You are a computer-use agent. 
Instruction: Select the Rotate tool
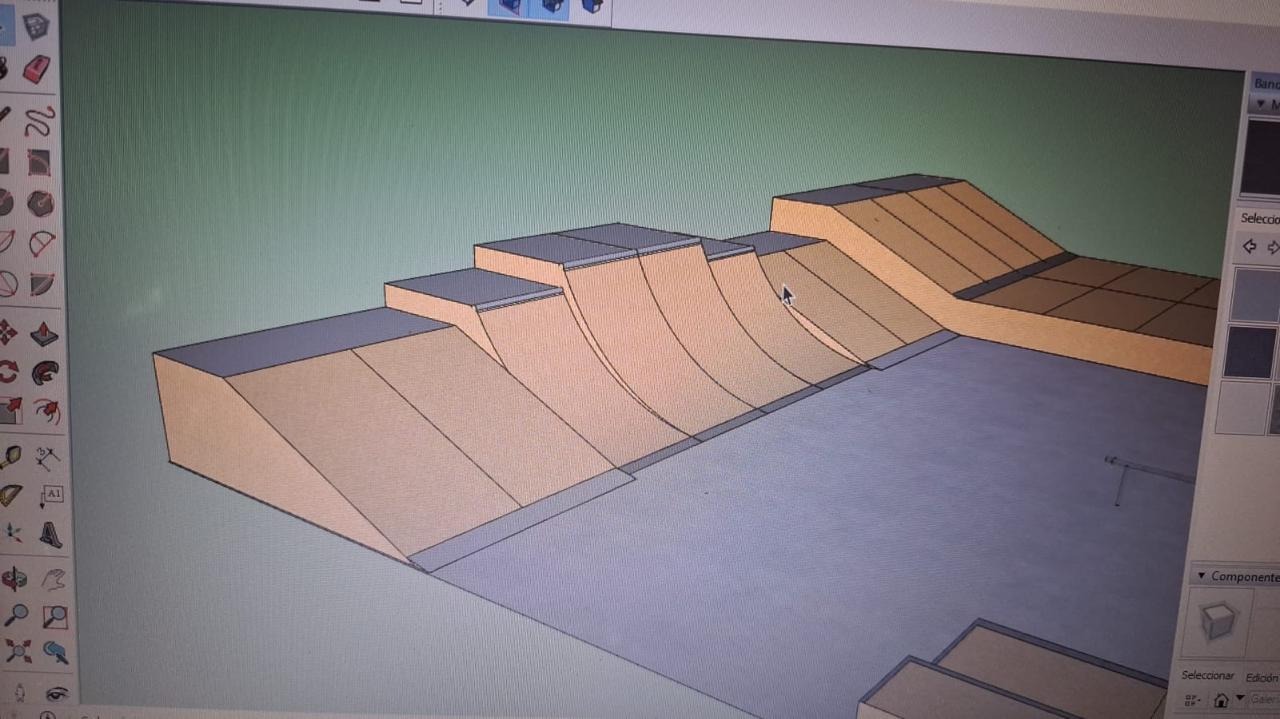(x=8, y=372)
